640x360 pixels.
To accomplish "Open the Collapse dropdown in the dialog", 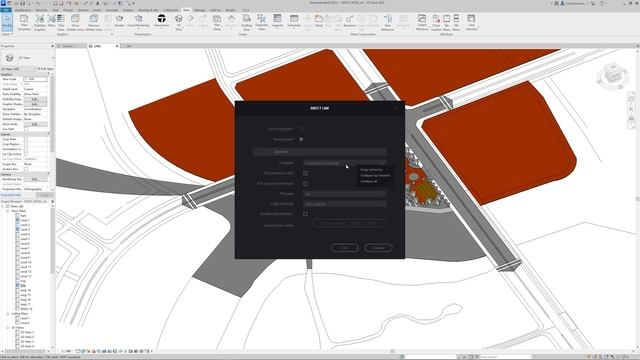I will click(x=345, y=163).
